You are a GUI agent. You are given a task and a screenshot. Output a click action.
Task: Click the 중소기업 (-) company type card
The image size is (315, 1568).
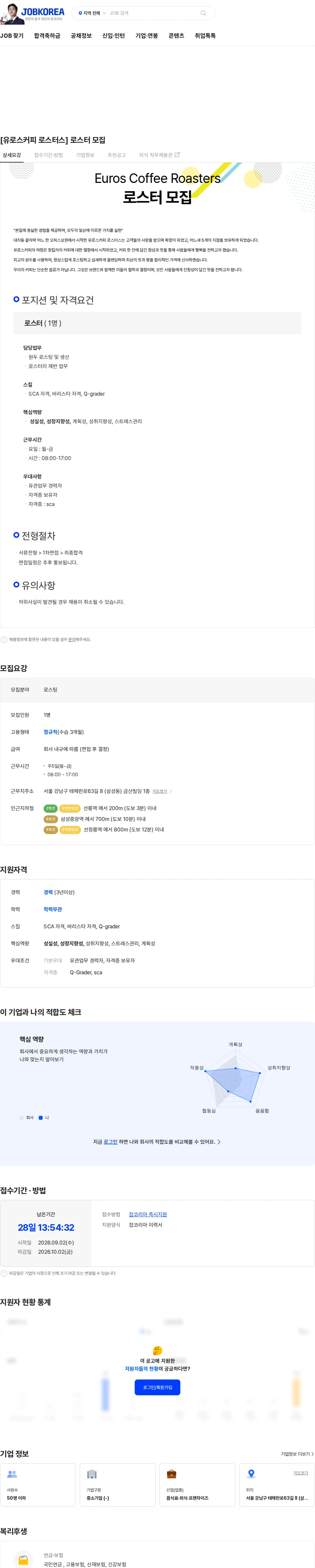pyautogui.click(x=117, y=1485)
